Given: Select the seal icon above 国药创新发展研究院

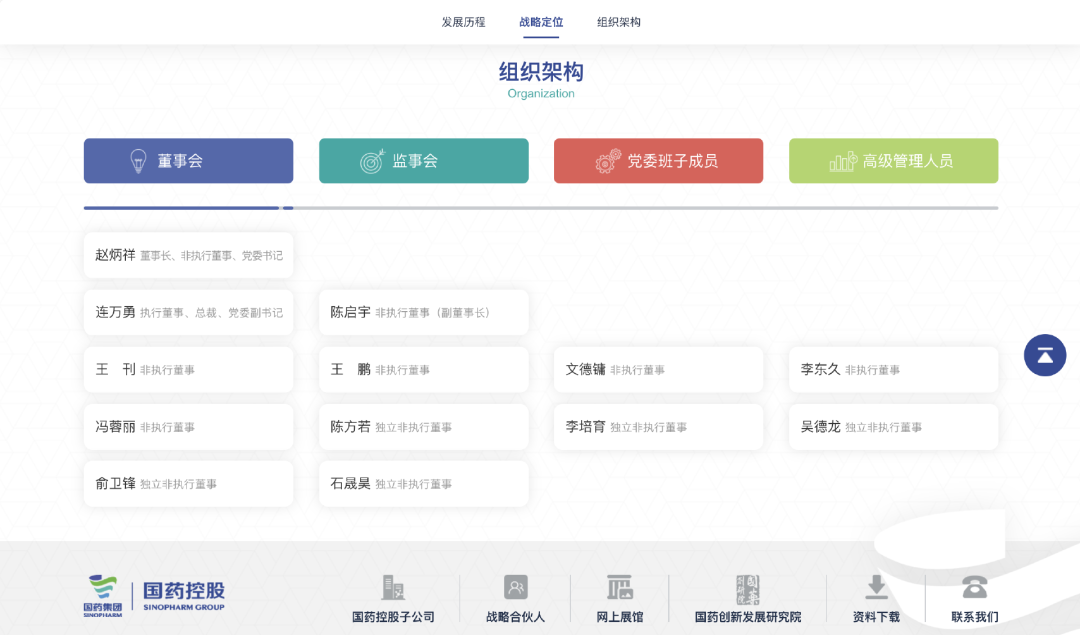Looking at the screenshot, I should (748, 589).
